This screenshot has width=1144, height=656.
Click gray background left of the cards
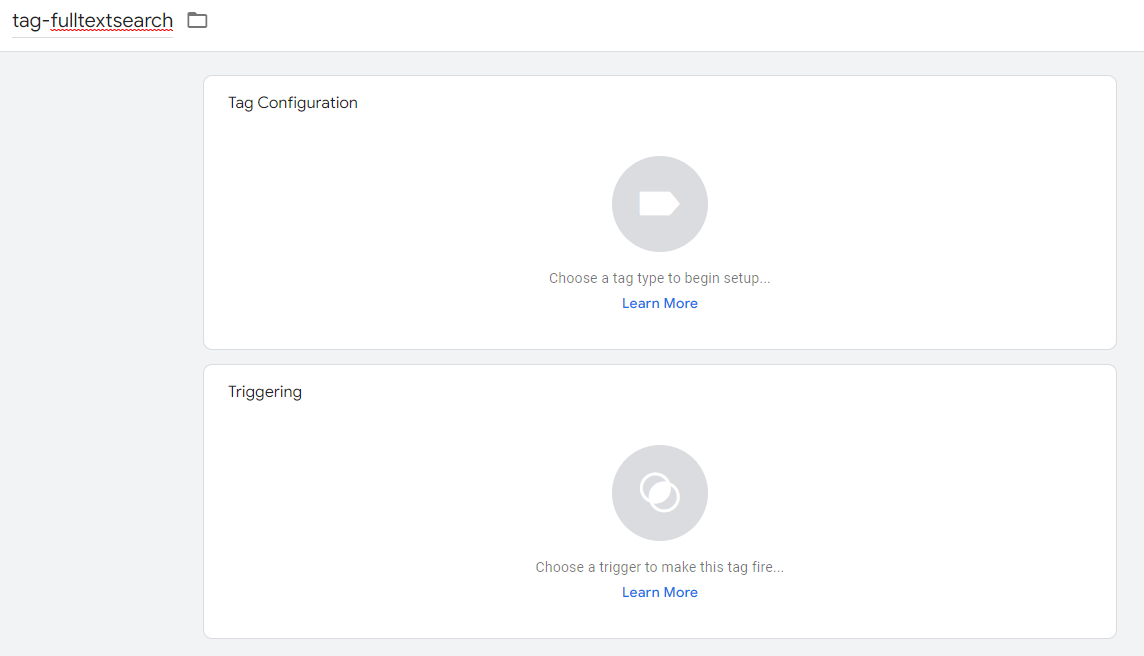(x=100, y=350)
